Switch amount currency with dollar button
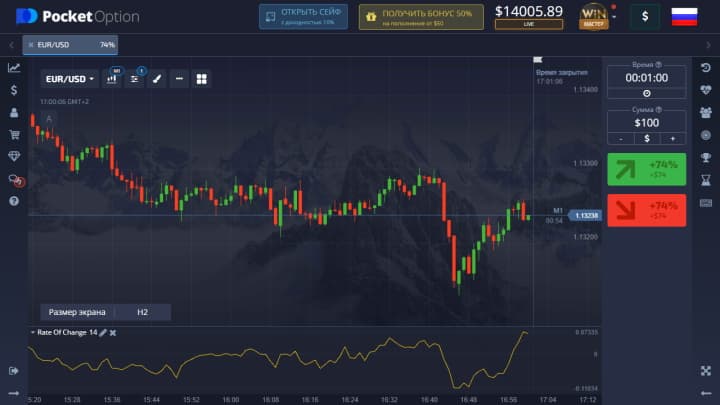720x405 pixels. click(647, 139)
